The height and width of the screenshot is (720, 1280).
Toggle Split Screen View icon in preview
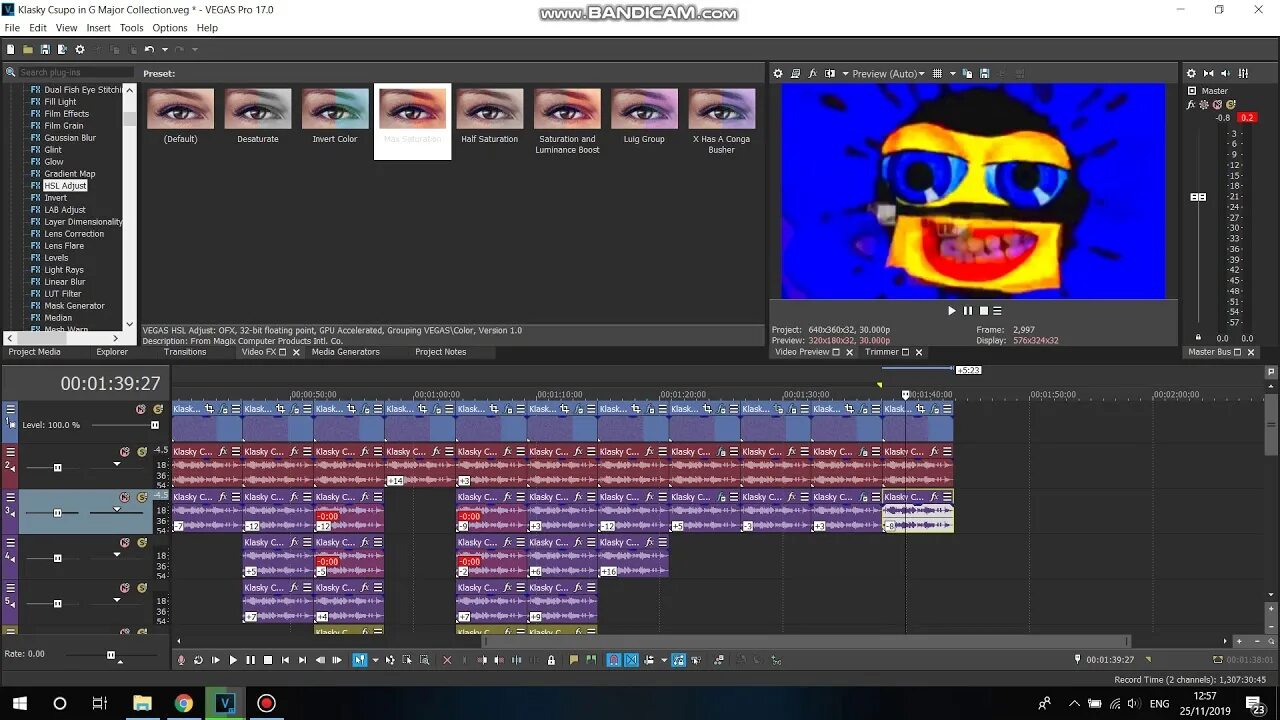coord(829,73)
